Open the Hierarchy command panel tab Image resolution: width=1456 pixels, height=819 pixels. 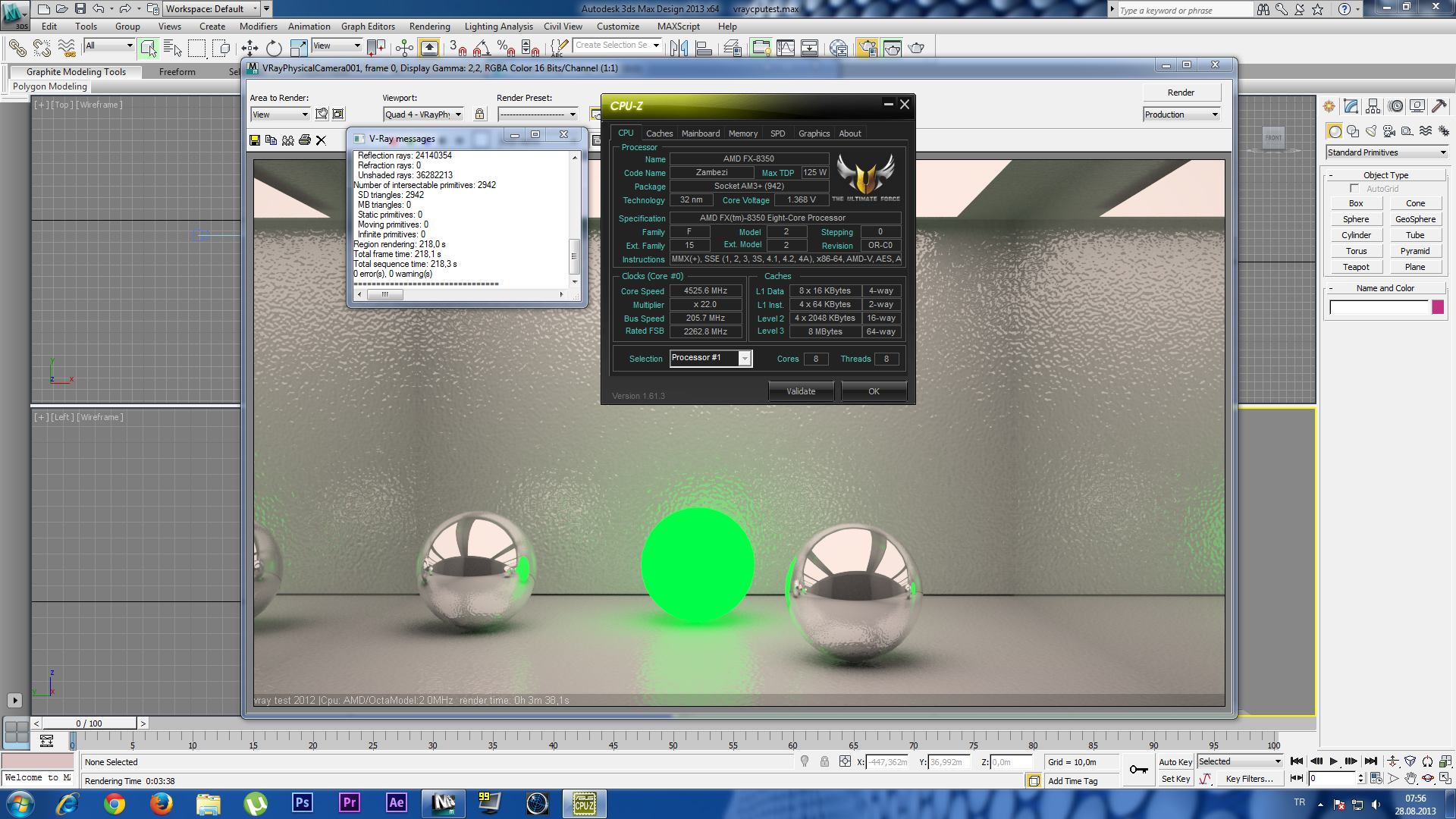[x=1373, y=106]
